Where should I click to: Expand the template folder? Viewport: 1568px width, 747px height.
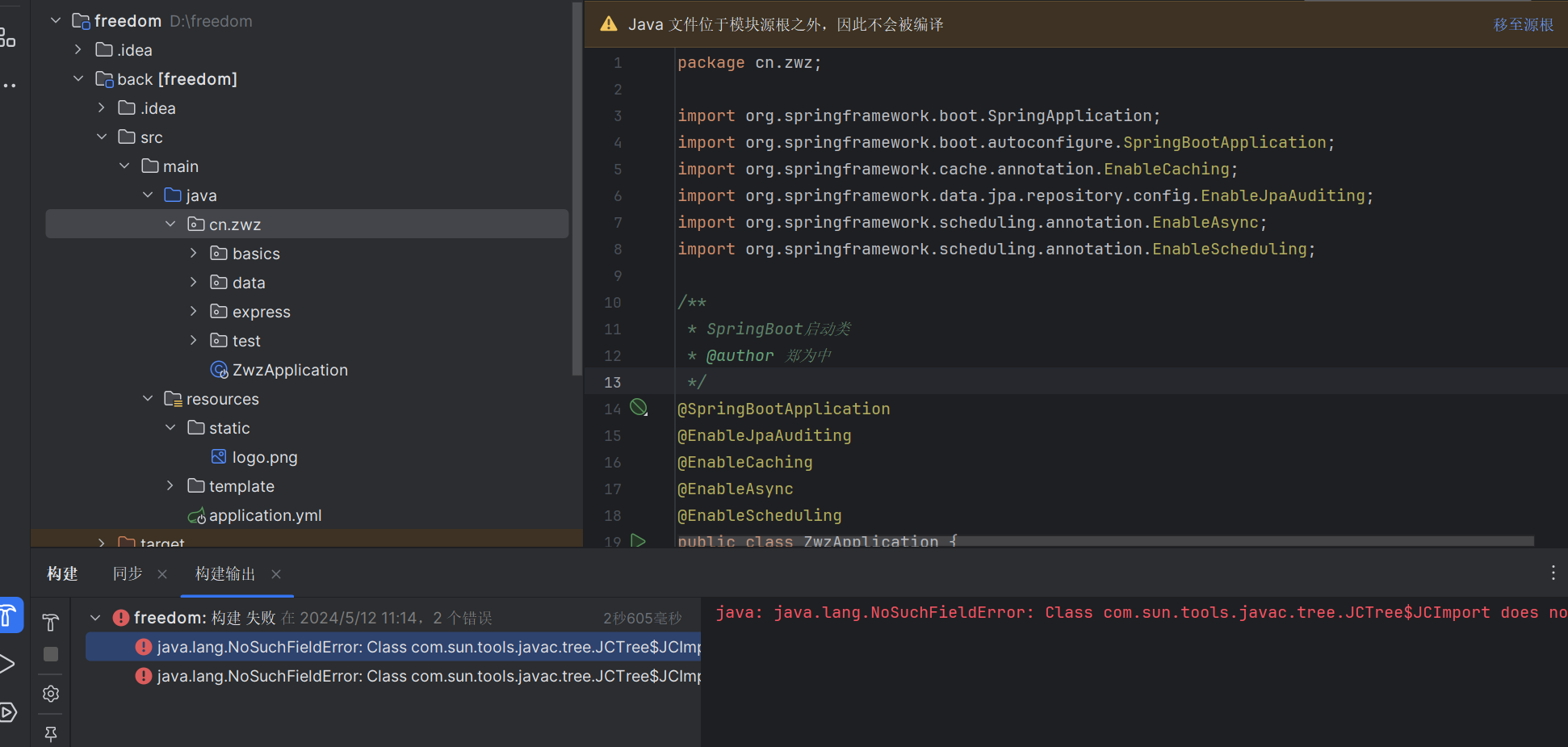coord(170,485)
